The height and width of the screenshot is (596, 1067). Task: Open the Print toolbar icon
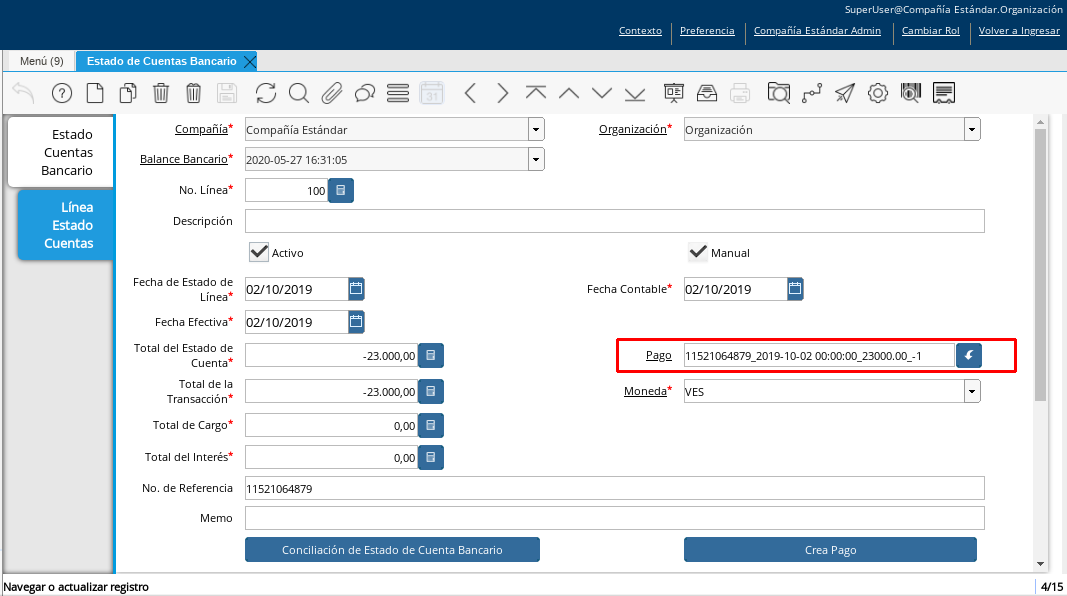(740, 93)
